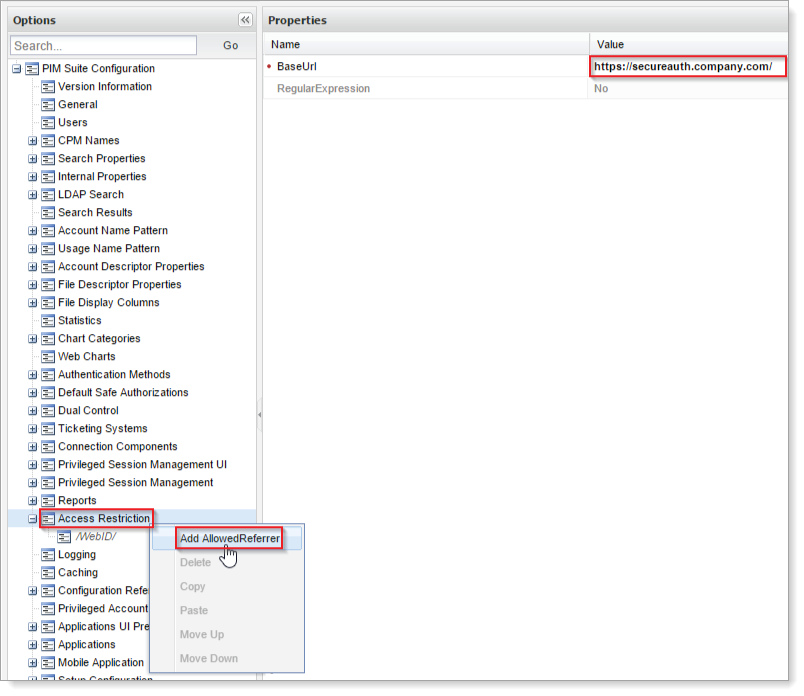
Task: Collapse the Access Restriction node
Action: point(32,519)
